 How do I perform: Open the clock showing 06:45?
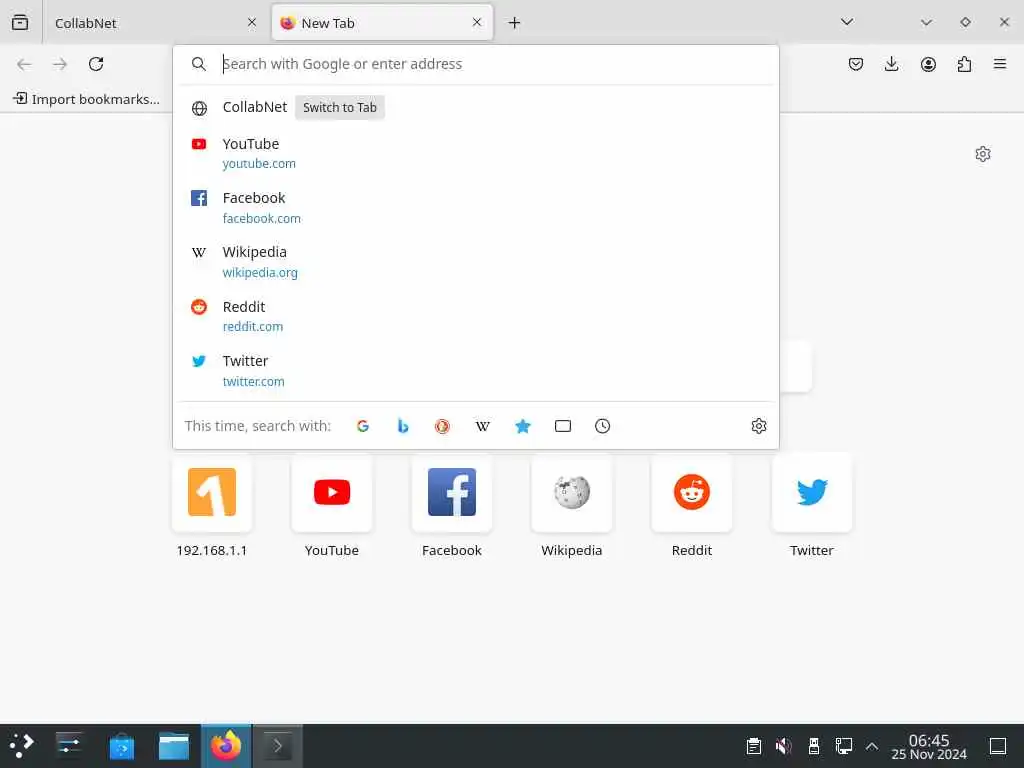coord(929,746)
